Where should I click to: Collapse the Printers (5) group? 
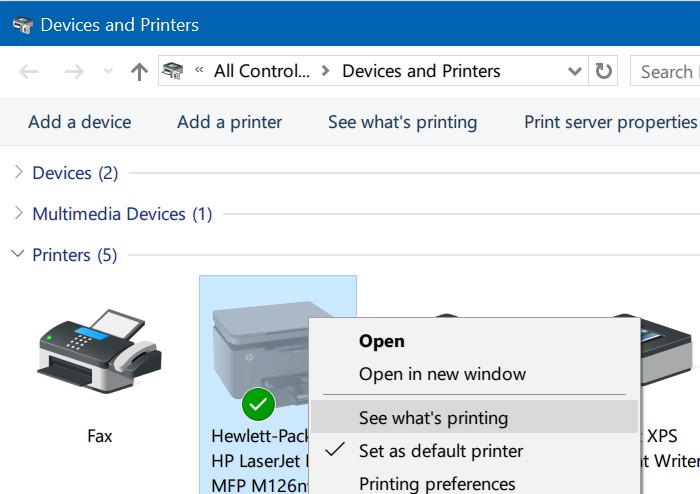(18, 255)
